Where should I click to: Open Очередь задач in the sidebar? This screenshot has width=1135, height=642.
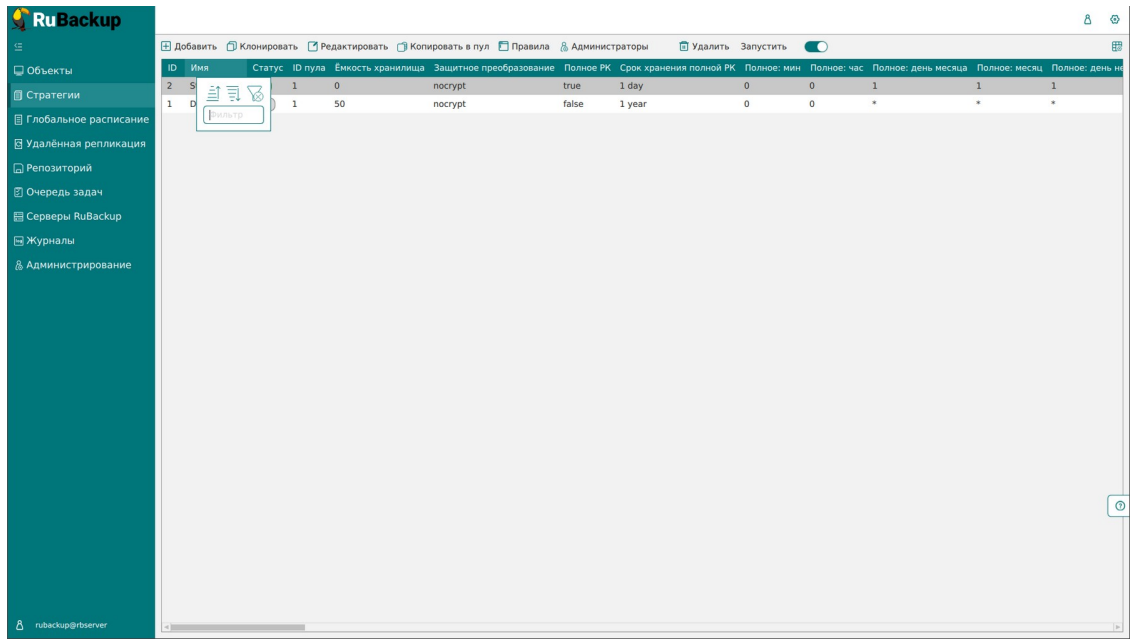[x=58, y=192]
